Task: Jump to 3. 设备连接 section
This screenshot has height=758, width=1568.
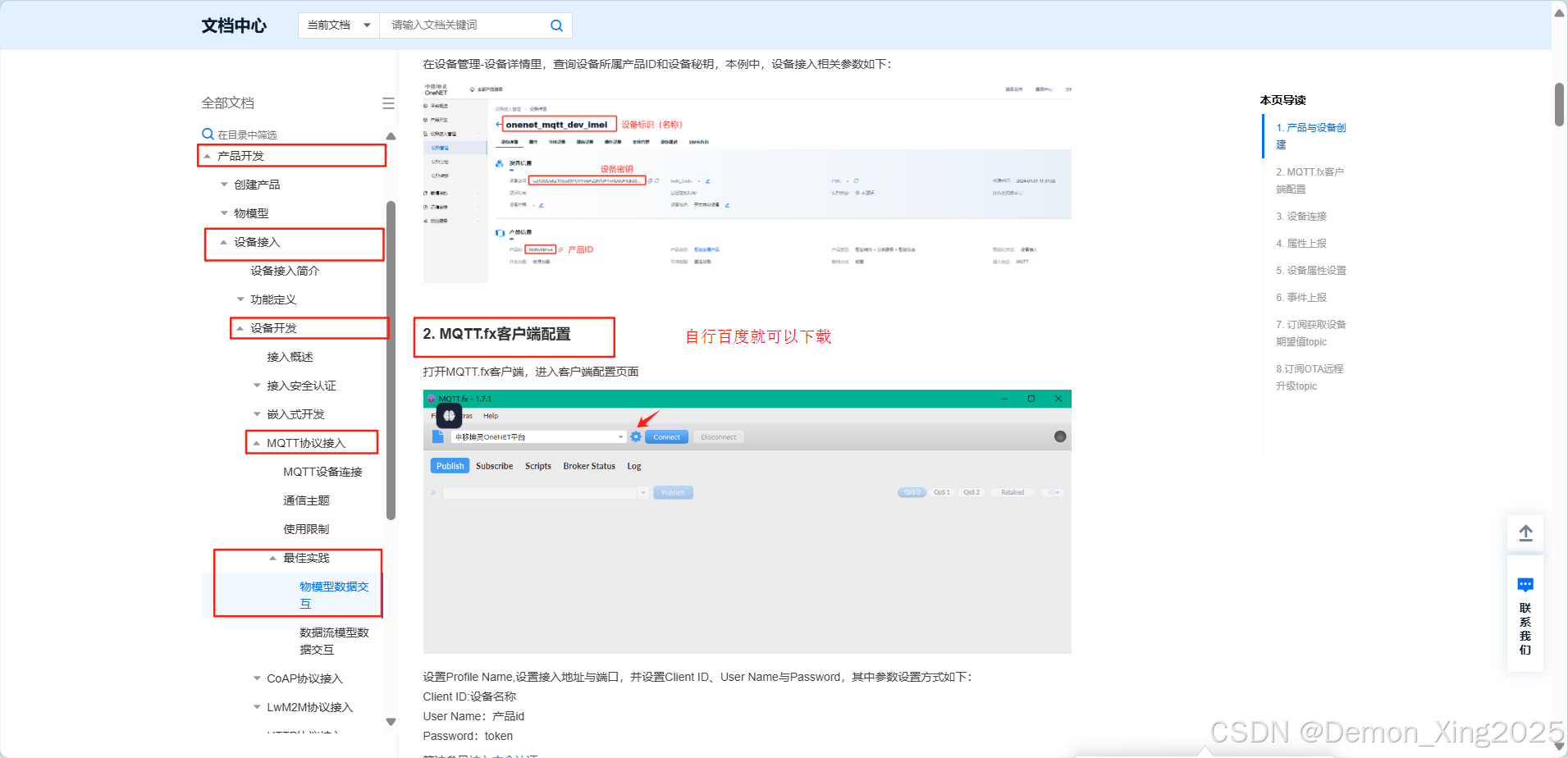Action: [x=1301, y=217]
